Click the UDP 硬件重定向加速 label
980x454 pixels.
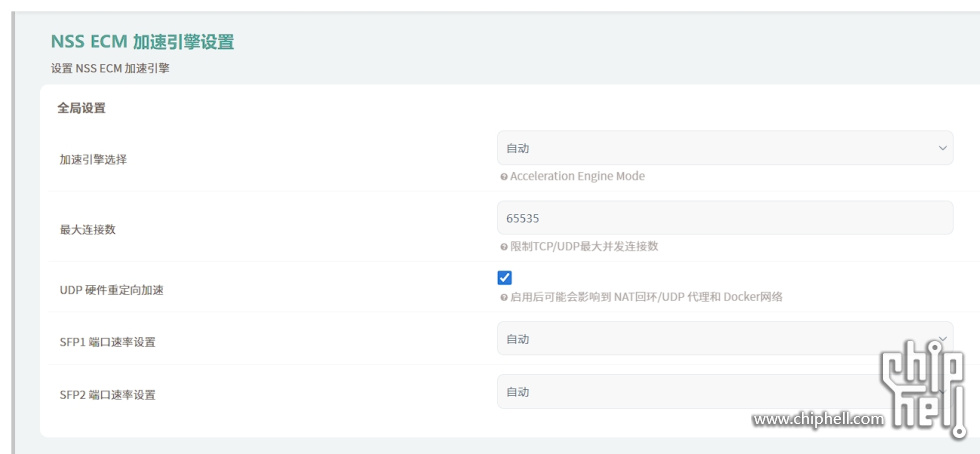click(111, 290)
